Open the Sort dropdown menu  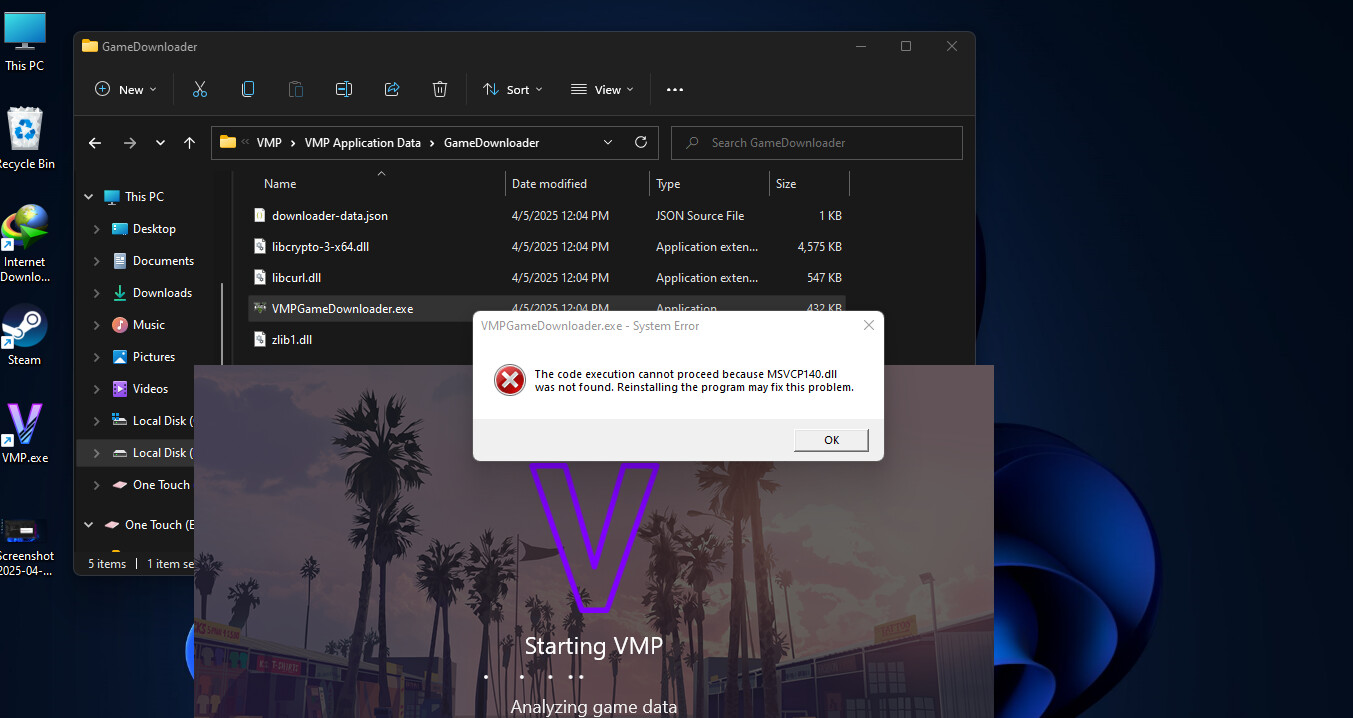[x=513, y=89]
